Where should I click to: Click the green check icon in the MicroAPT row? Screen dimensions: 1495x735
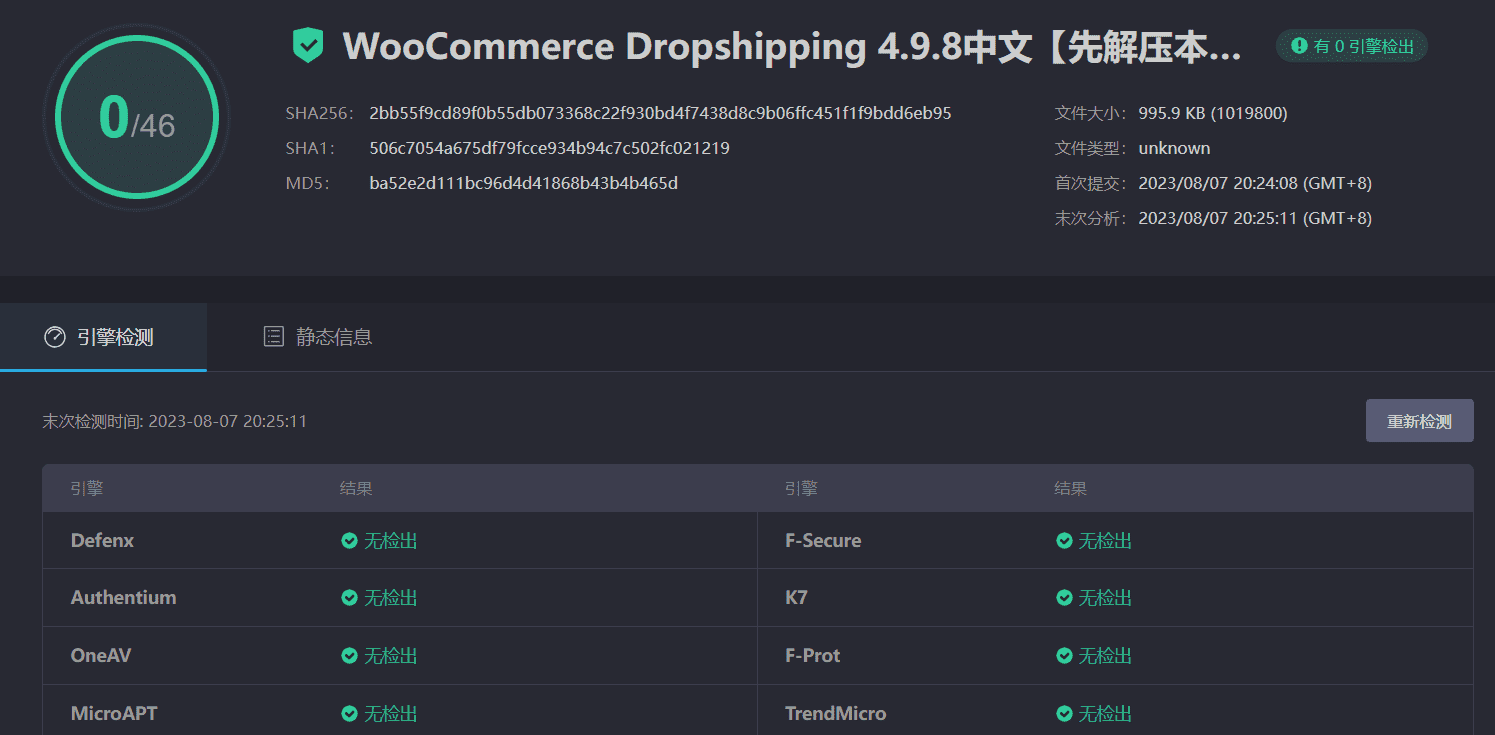[349, 714]
